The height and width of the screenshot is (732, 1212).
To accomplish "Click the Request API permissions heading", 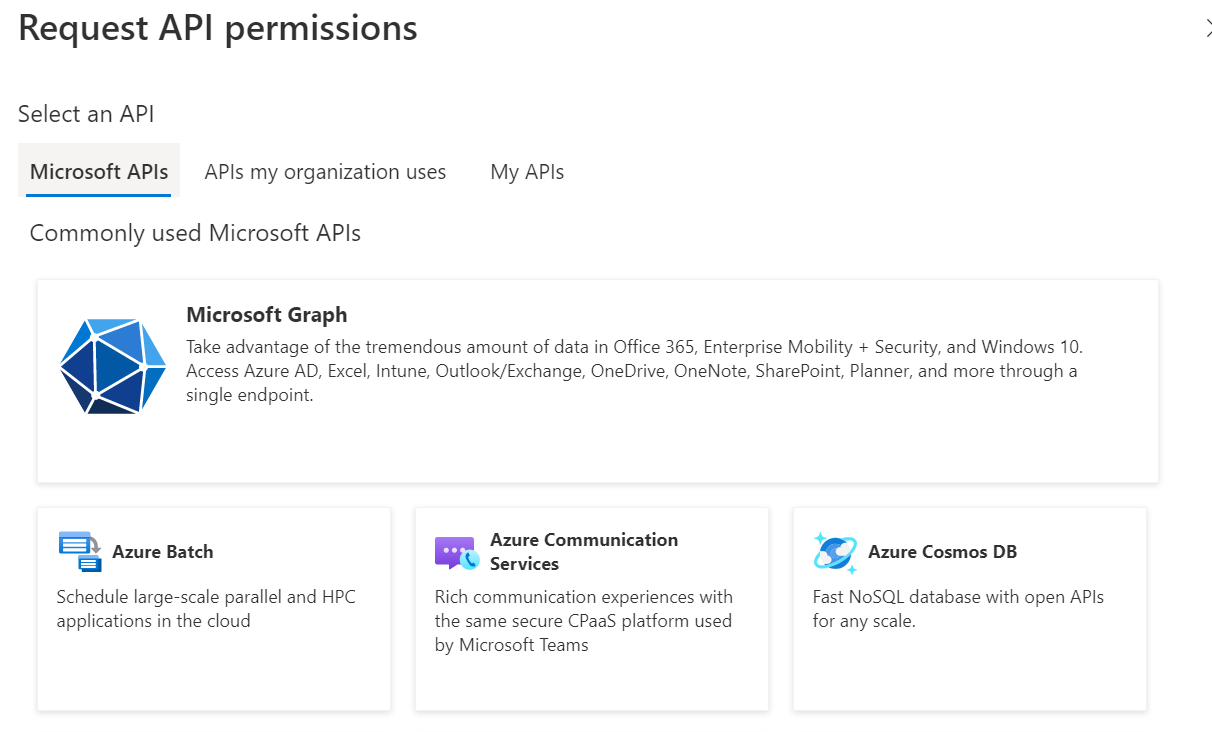I will click(218, 28).
